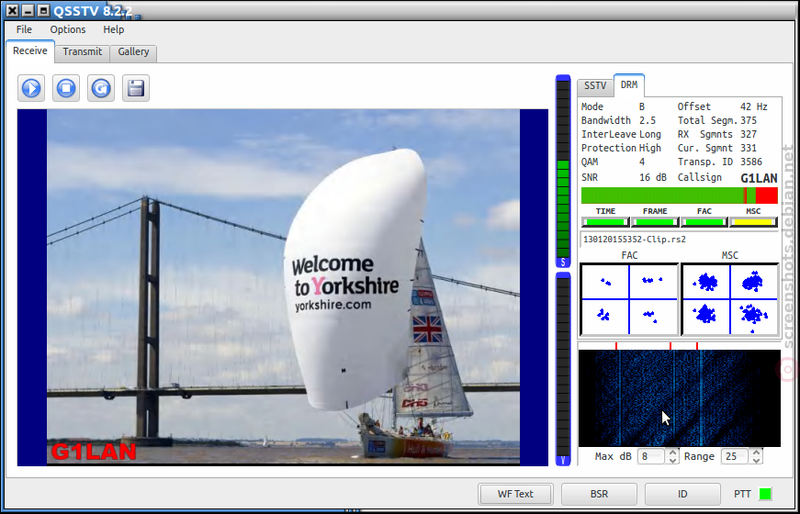Image resolution: width=800 pixels, height=514 pixels.
Task: Open the Gallery tab
Action: [133, 52]
